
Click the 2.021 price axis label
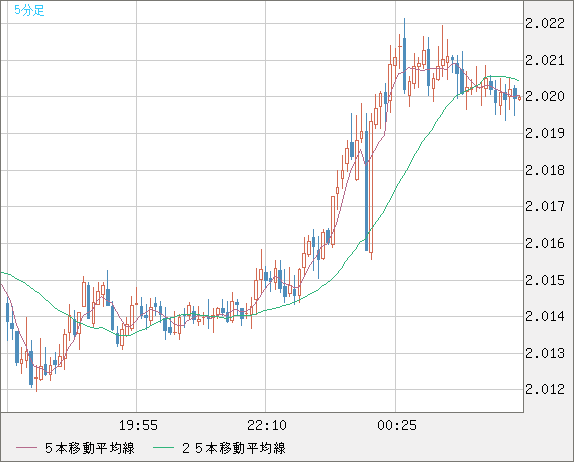(x=545, y=60)
